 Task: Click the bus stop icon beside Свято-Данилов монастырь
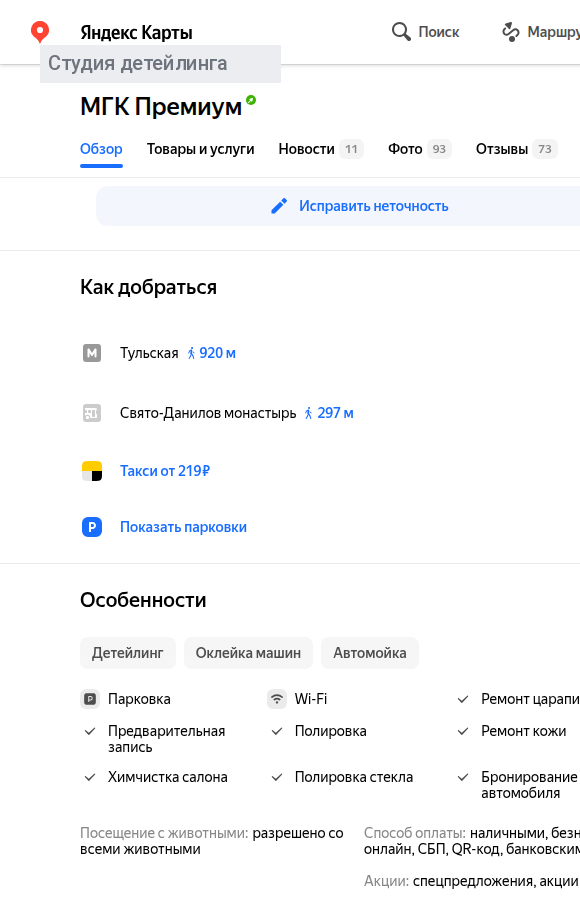(92, 413)
